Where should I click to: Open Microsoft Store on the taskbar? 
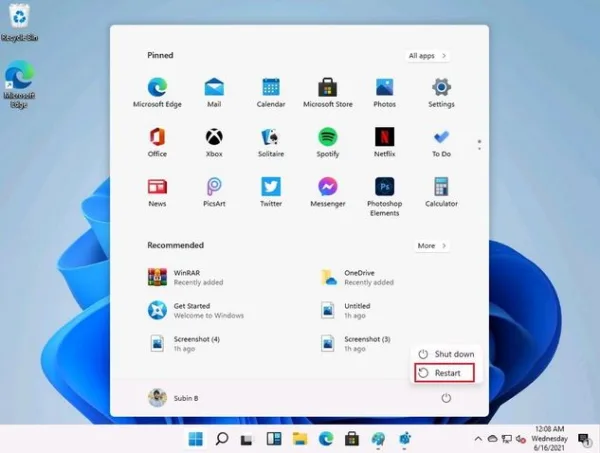pyautogui.click(x=352, y=439)
